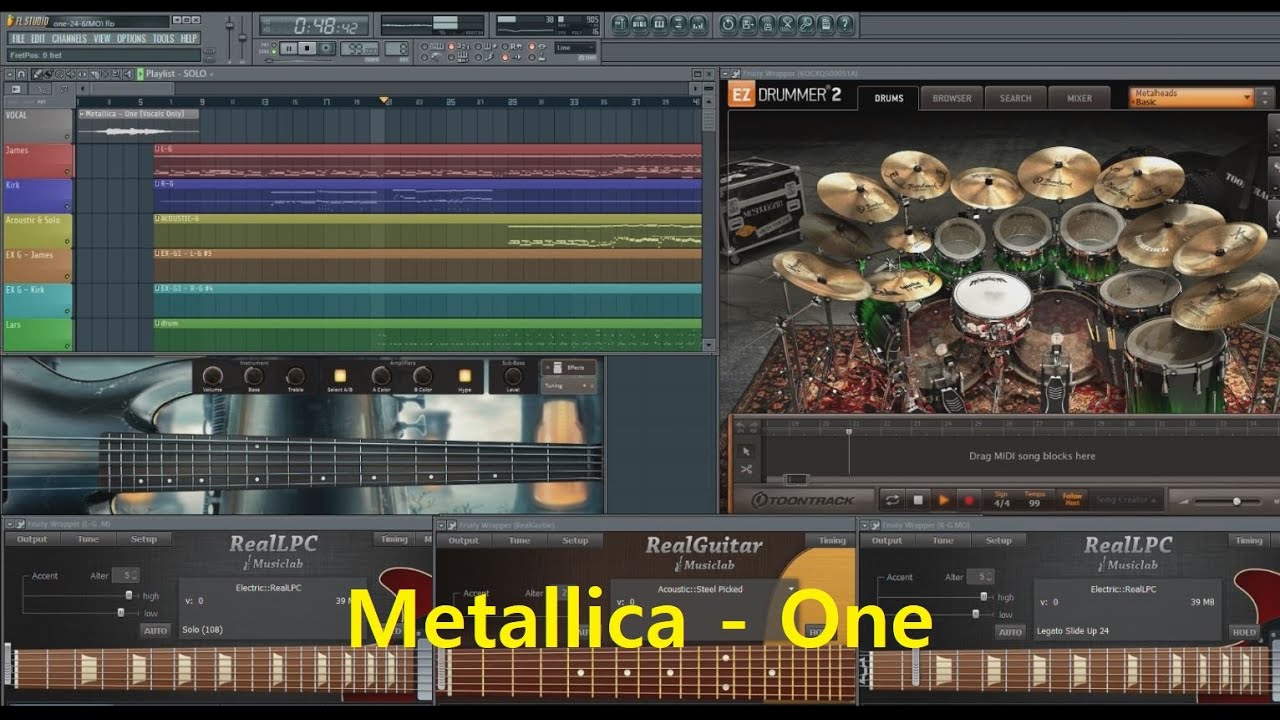
Task: Click the song time display 0:48:42
Action: [x=315, y=25]
